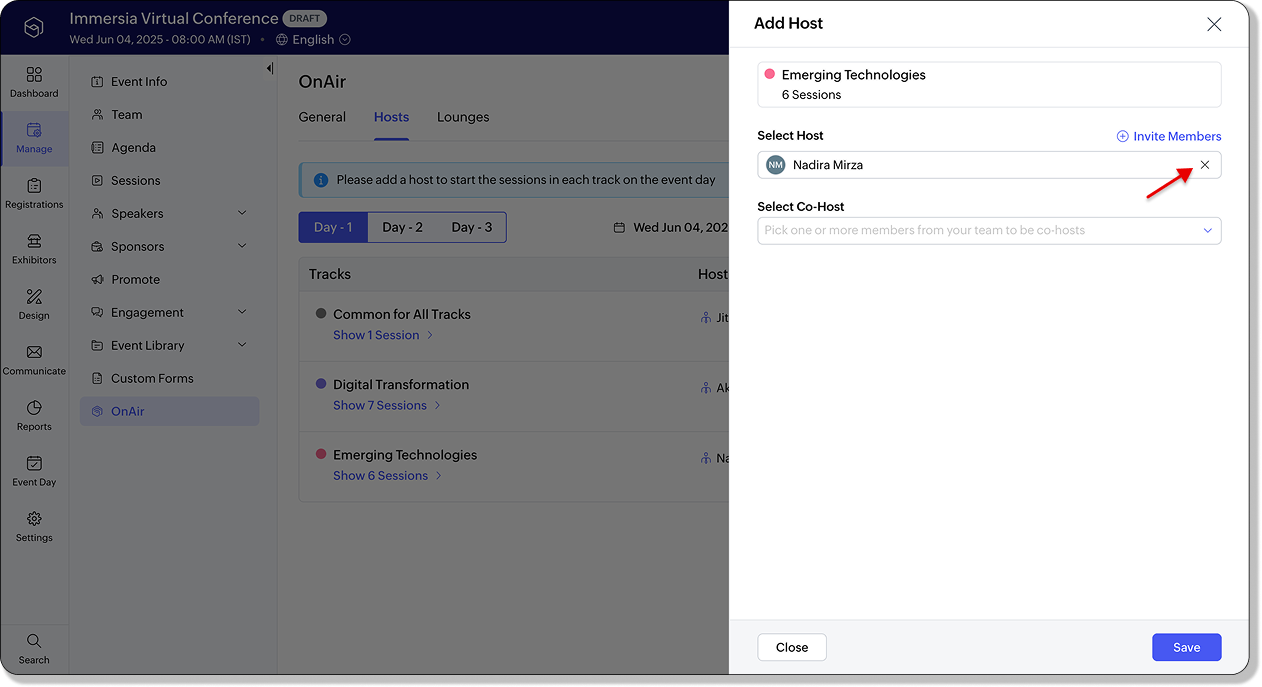
Task: Clear selected host Nadira Mirza
Action: click(x=1204, y=165)
